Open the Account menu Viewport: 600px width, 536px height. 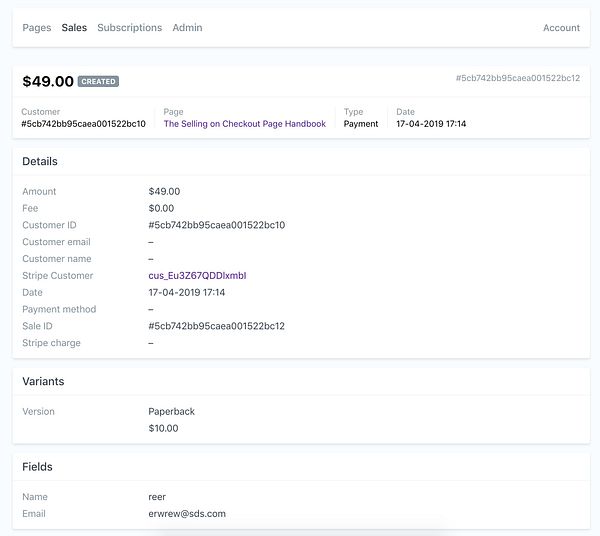[561, 28]
